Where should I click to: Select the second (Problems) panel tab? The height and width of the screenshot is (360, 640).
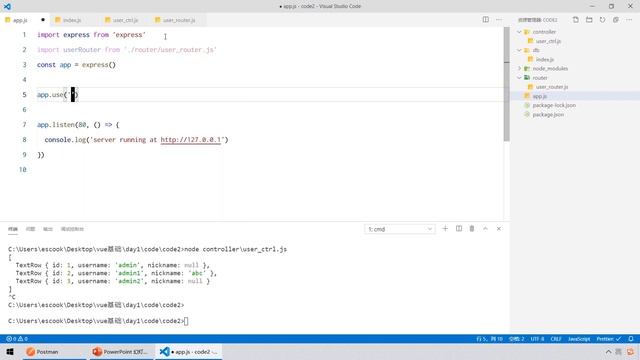point(30,229)
